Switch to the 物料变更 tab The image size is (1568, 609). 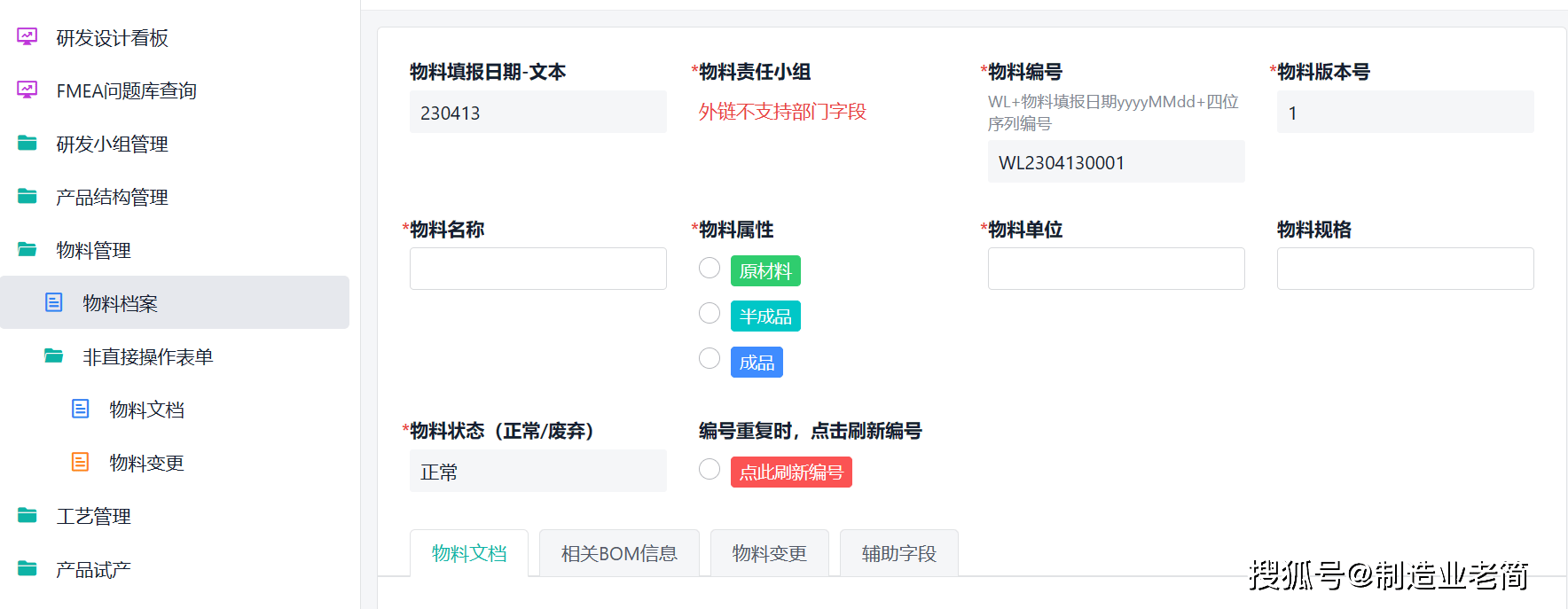769,553
